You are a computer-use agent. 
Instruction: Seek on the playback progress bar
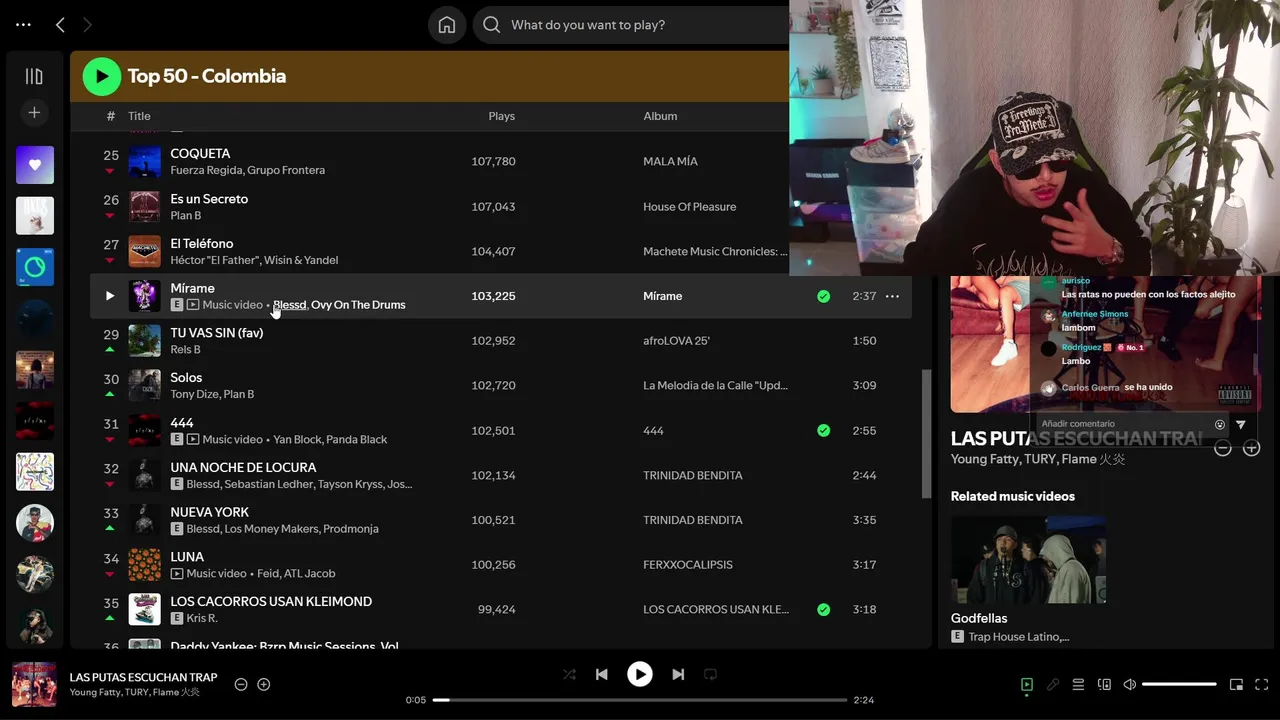pos(640,700)
